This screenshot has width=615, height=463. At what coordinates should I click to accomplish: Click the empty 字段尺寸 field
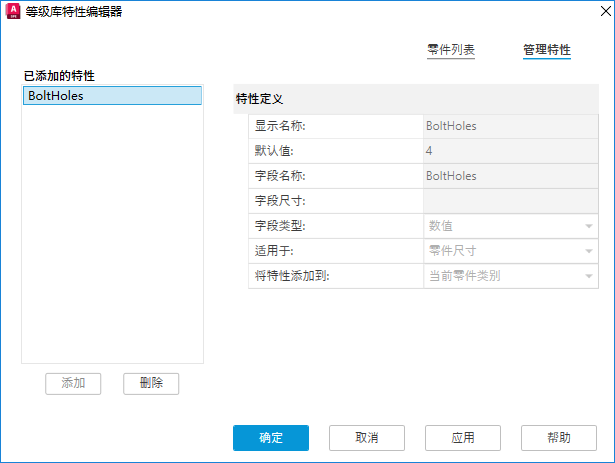click(x=509, y=201)
